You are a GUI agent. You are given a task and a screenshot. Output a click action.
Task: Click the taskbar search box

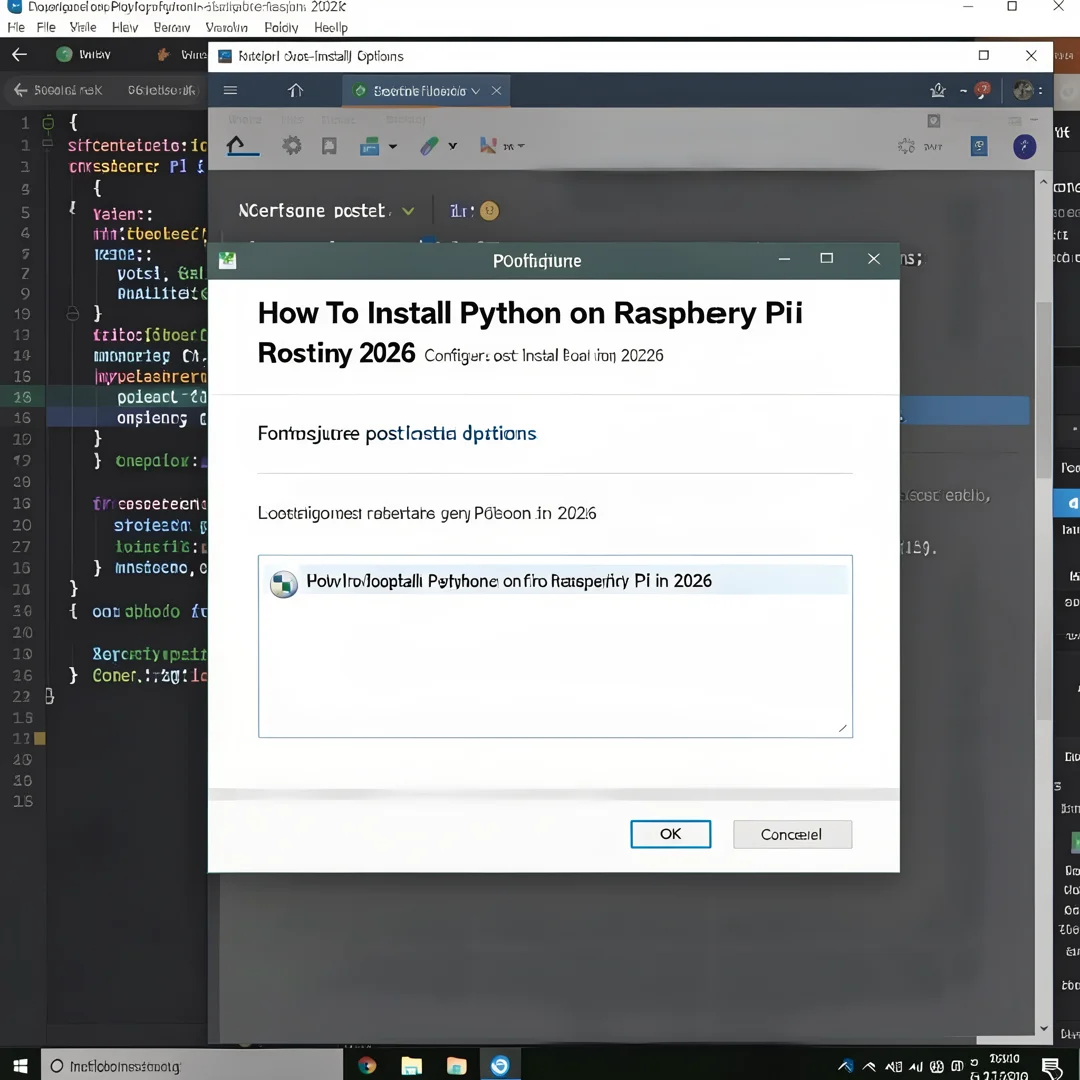click(192, 1066)
